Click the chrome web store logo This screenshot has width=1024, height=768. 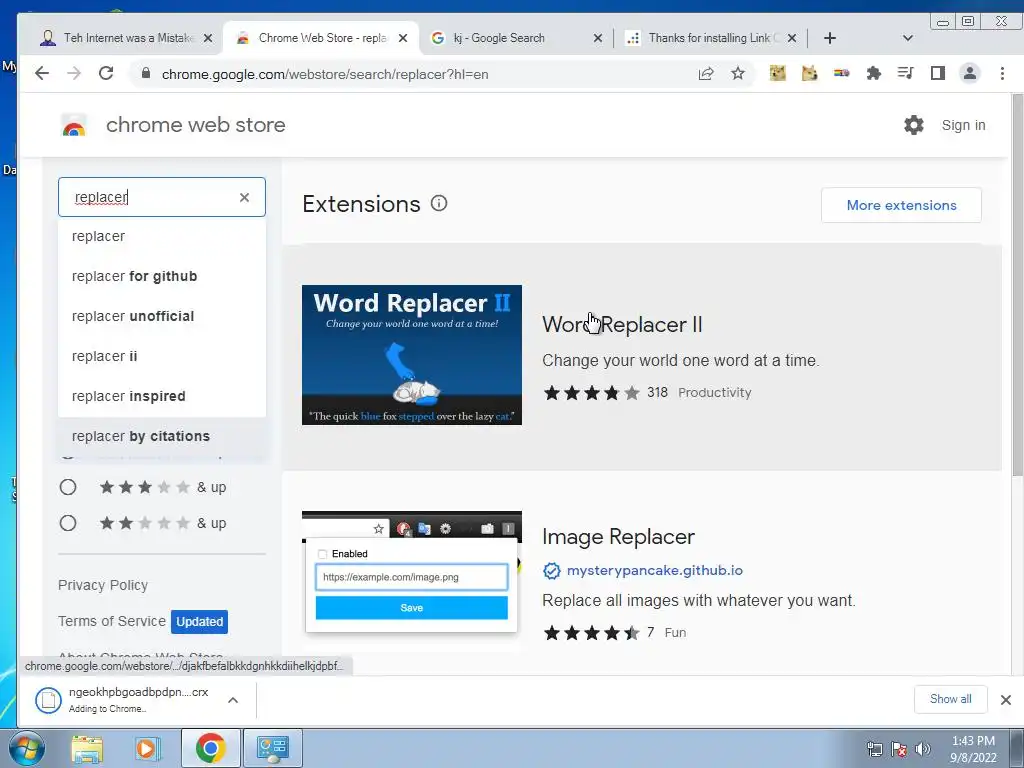74,125
